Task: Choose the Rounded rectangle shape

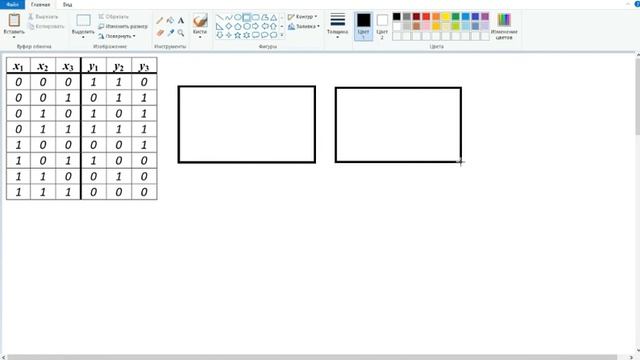Action: tap(256, 18)
